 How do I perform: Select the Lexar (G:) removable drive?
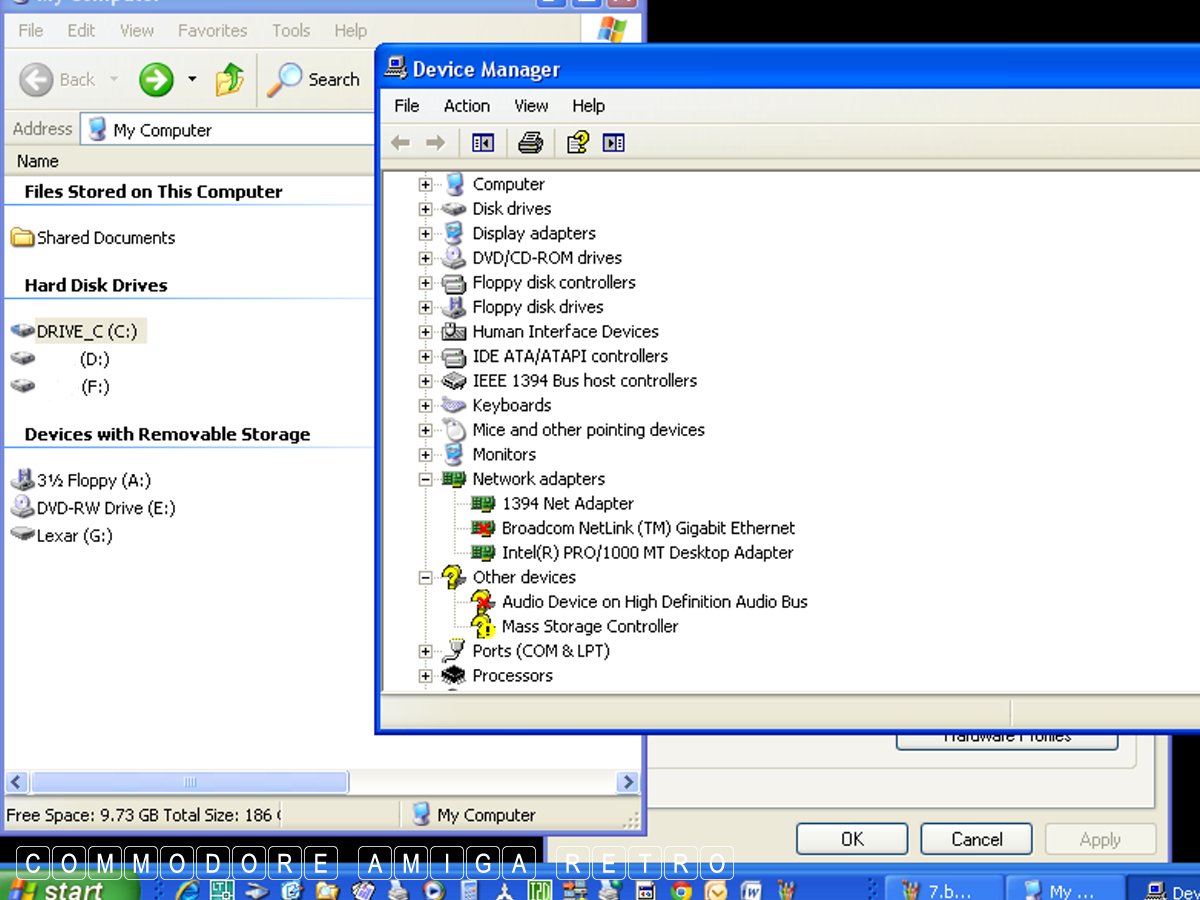[74, 535]
